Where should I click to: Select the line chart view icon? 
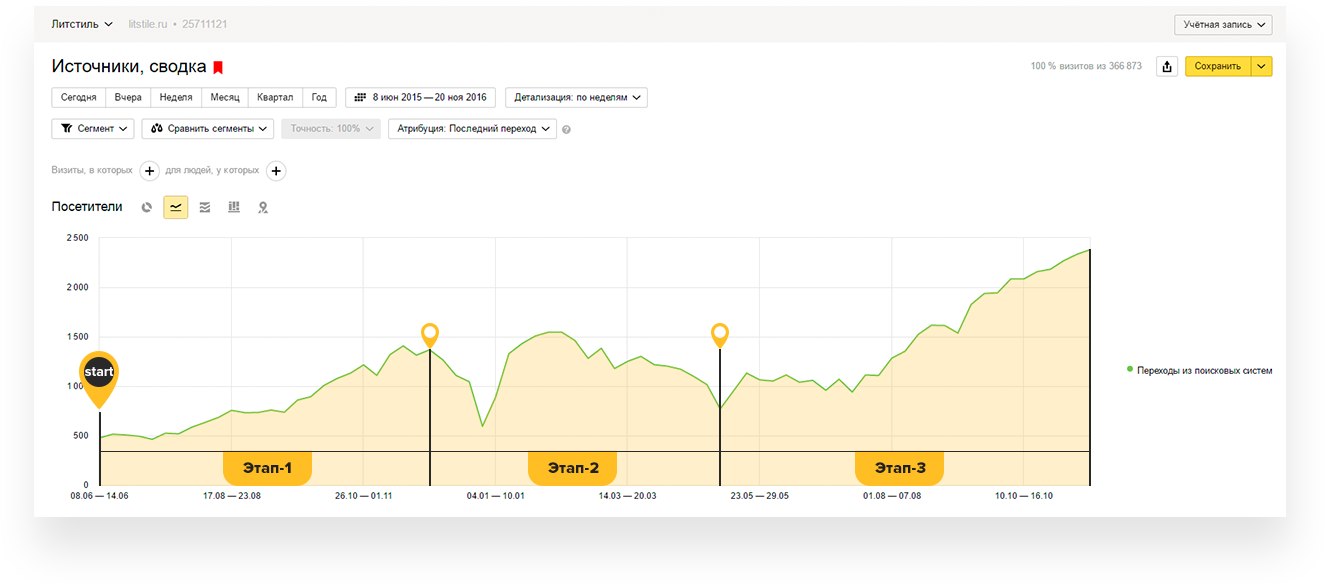(x=176, y=207)
